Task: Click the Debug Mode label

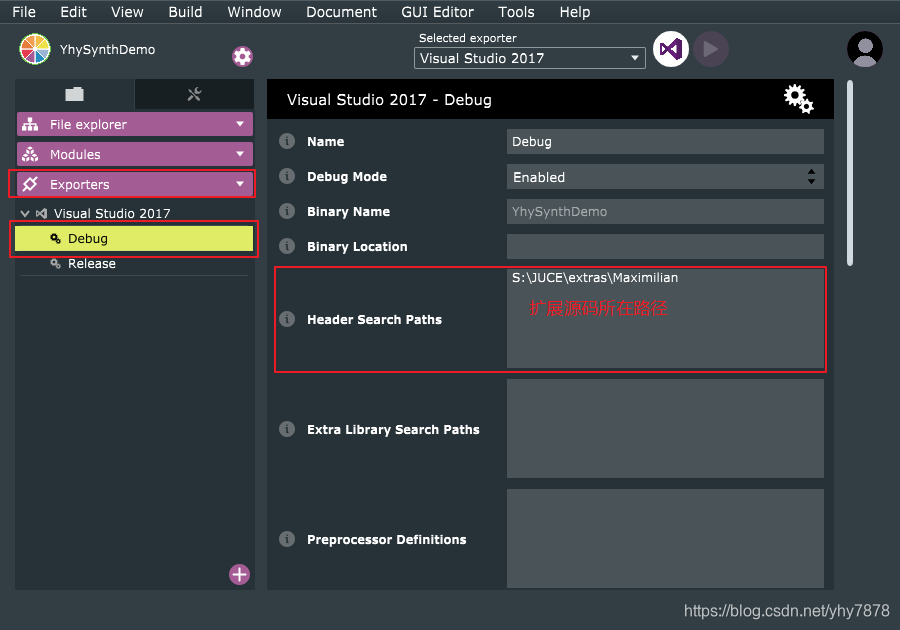Action: click(347, 177)
